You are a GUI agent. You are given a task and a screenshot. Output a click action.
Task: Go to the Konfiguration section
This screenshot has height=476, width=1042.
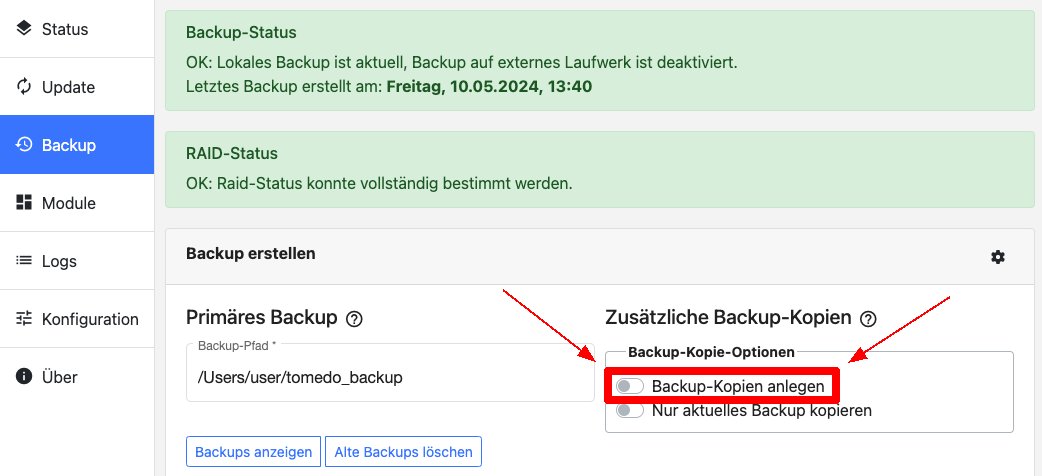coord(77,318)
